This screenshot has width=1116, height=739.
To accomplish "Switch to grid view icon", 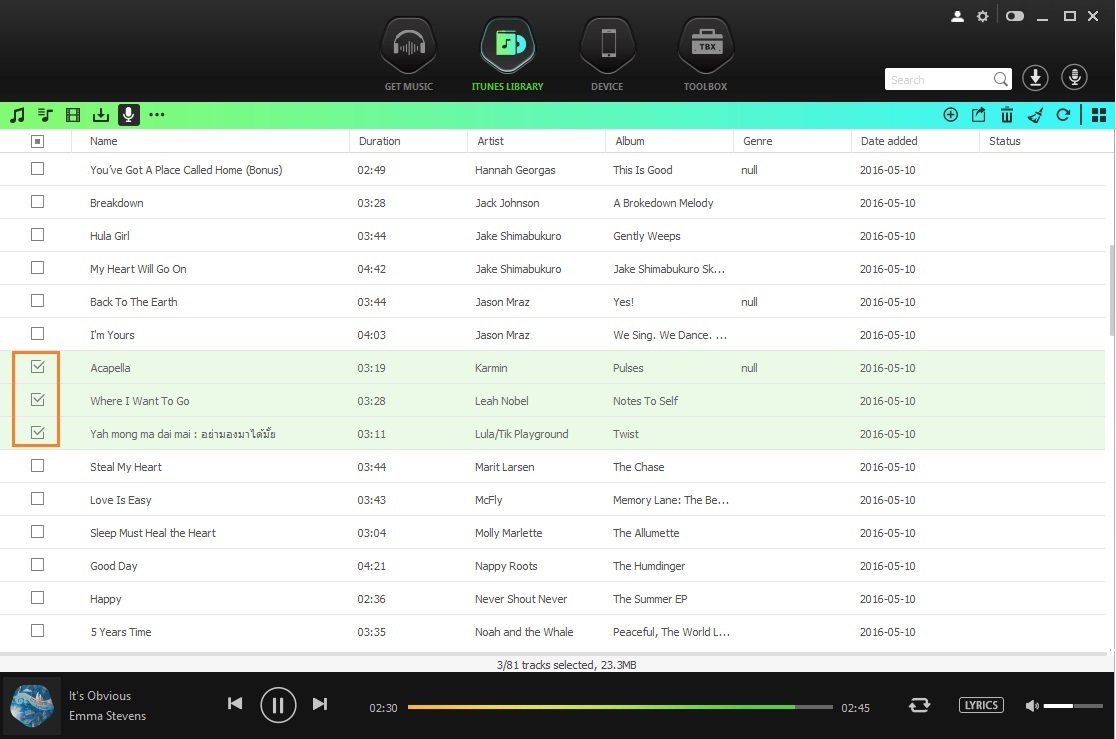I will point(1099,115).
